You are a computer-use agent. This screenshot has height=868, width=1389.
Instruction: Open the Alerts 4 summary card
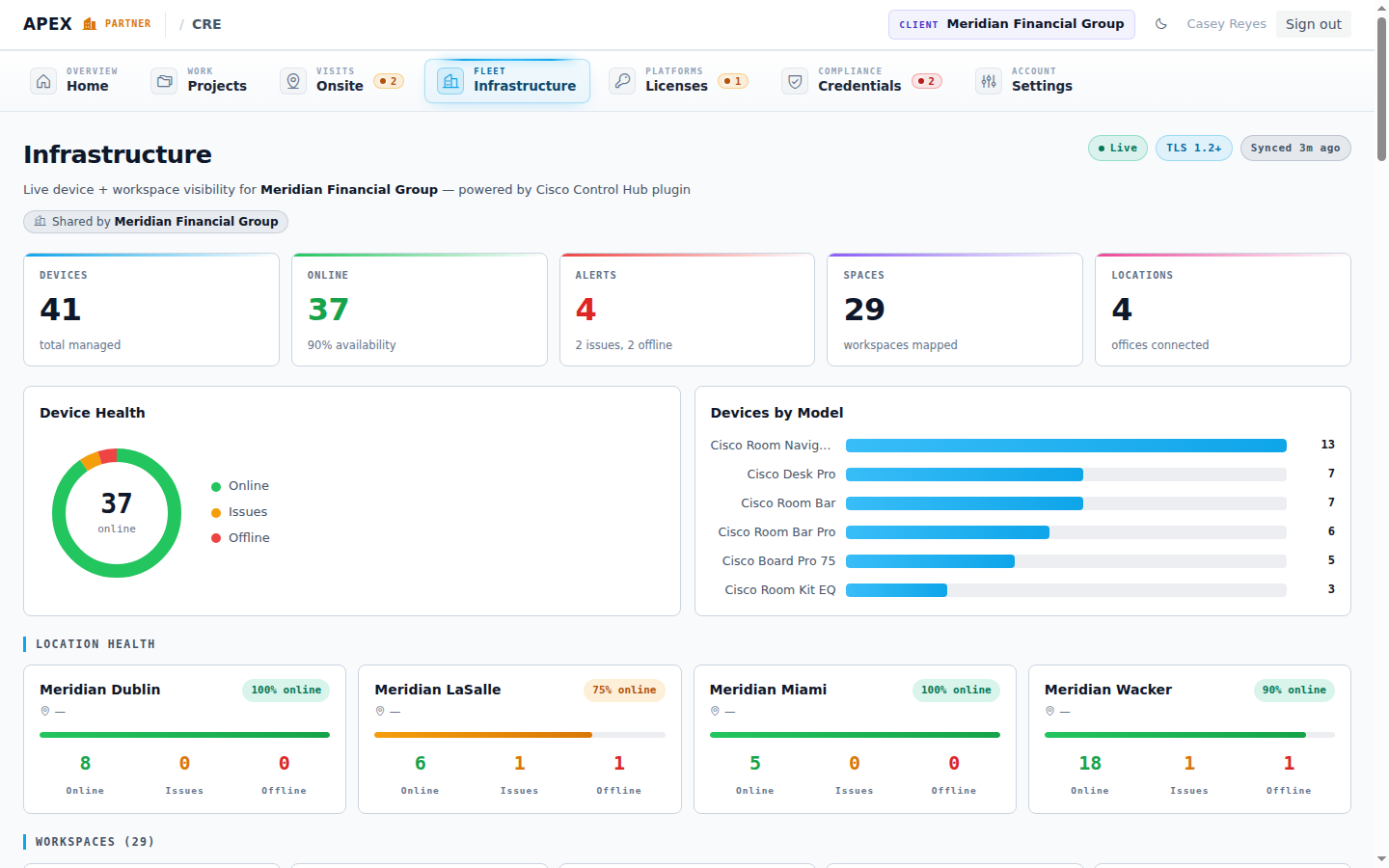point(687,310)
